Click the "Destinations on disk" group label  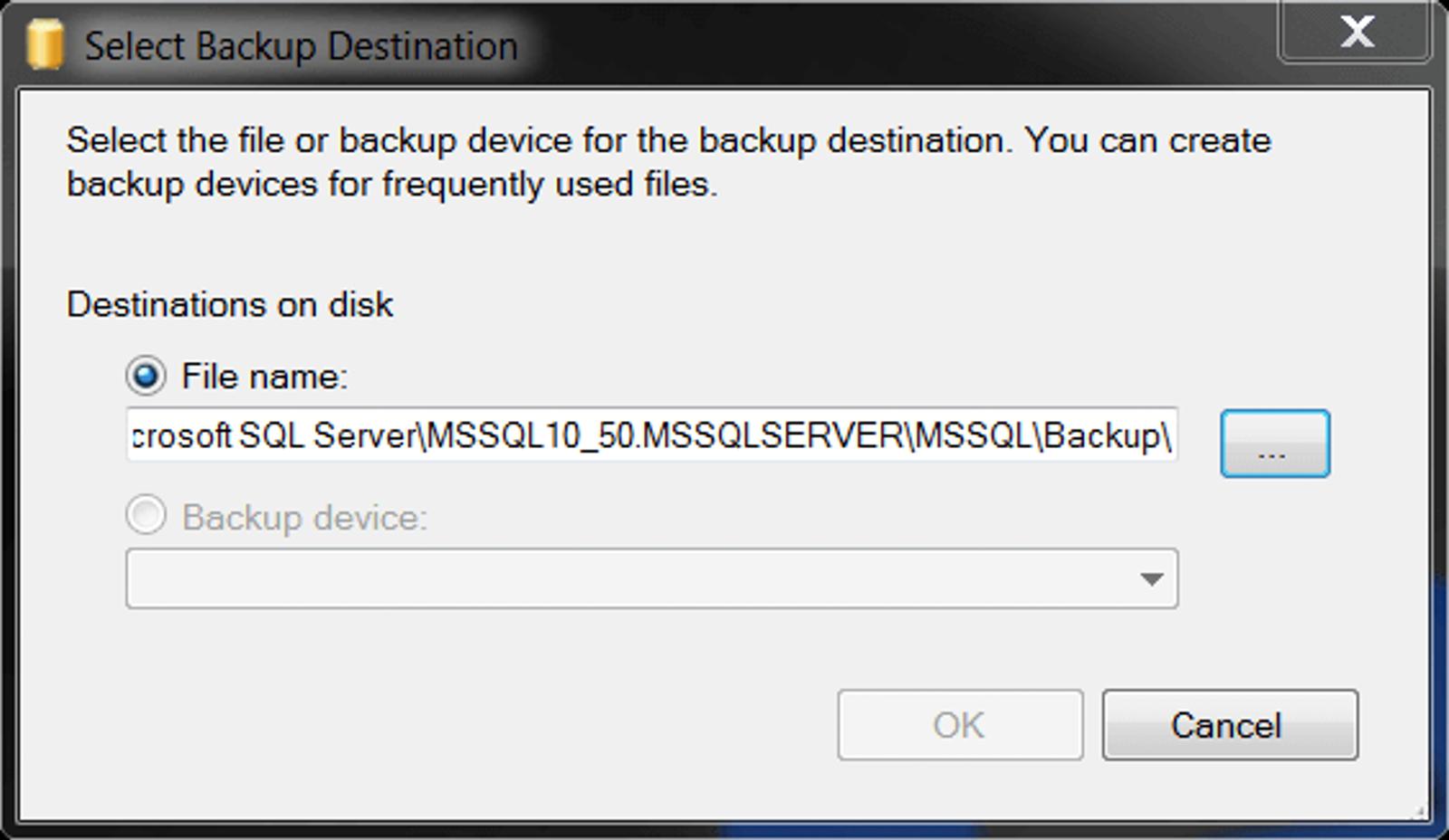point(230,305)
